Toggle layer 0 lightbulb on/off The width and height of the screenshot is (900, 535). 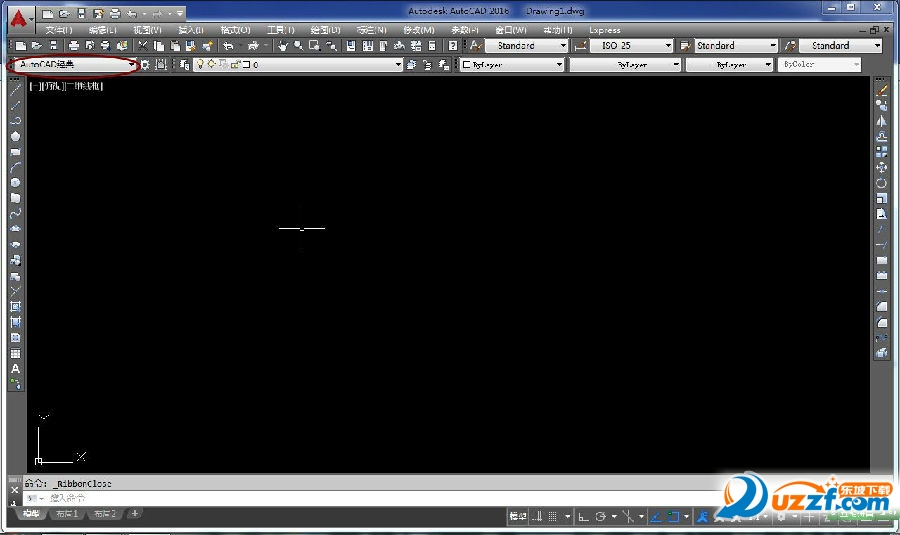[x=200, y=64]
